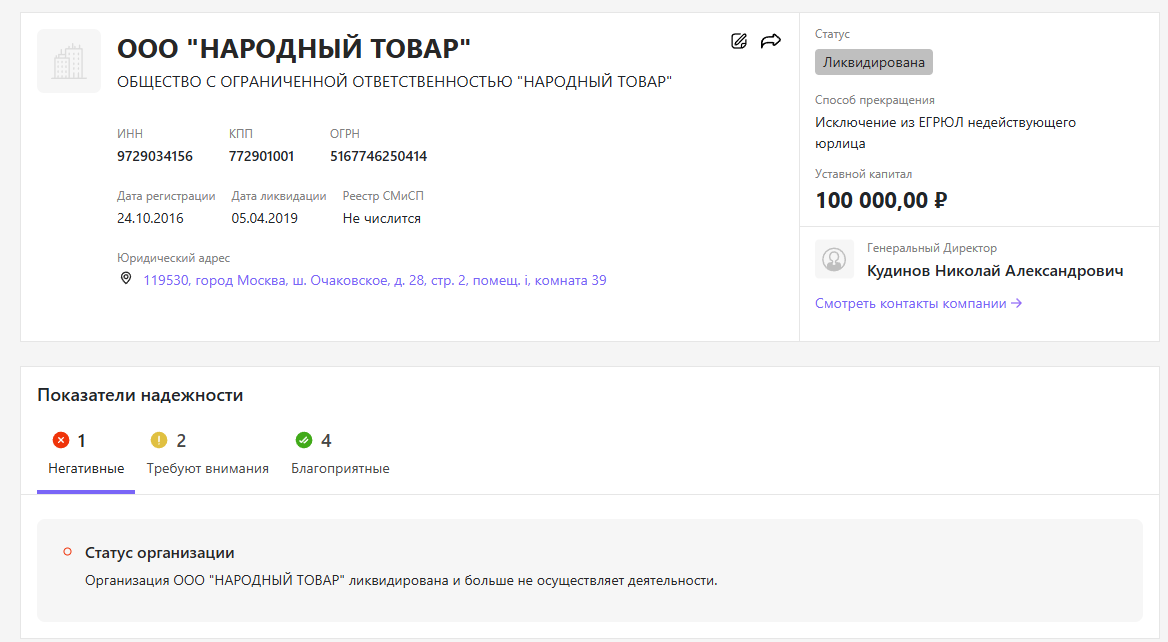Screen dimensions: 1168x642
Task: Click the red bullet next to Статус организации
Action: tap(68, 552)
